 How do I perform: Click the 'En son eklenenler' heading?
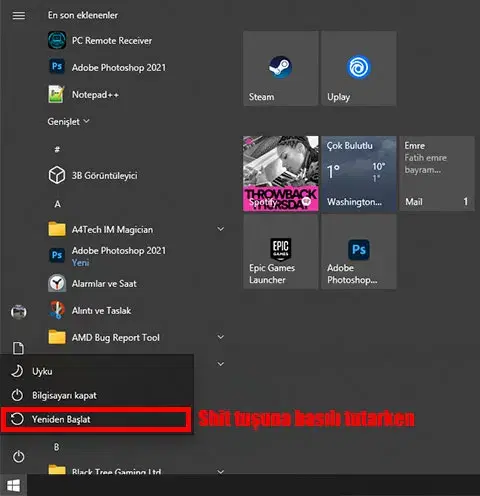point(83,15)
